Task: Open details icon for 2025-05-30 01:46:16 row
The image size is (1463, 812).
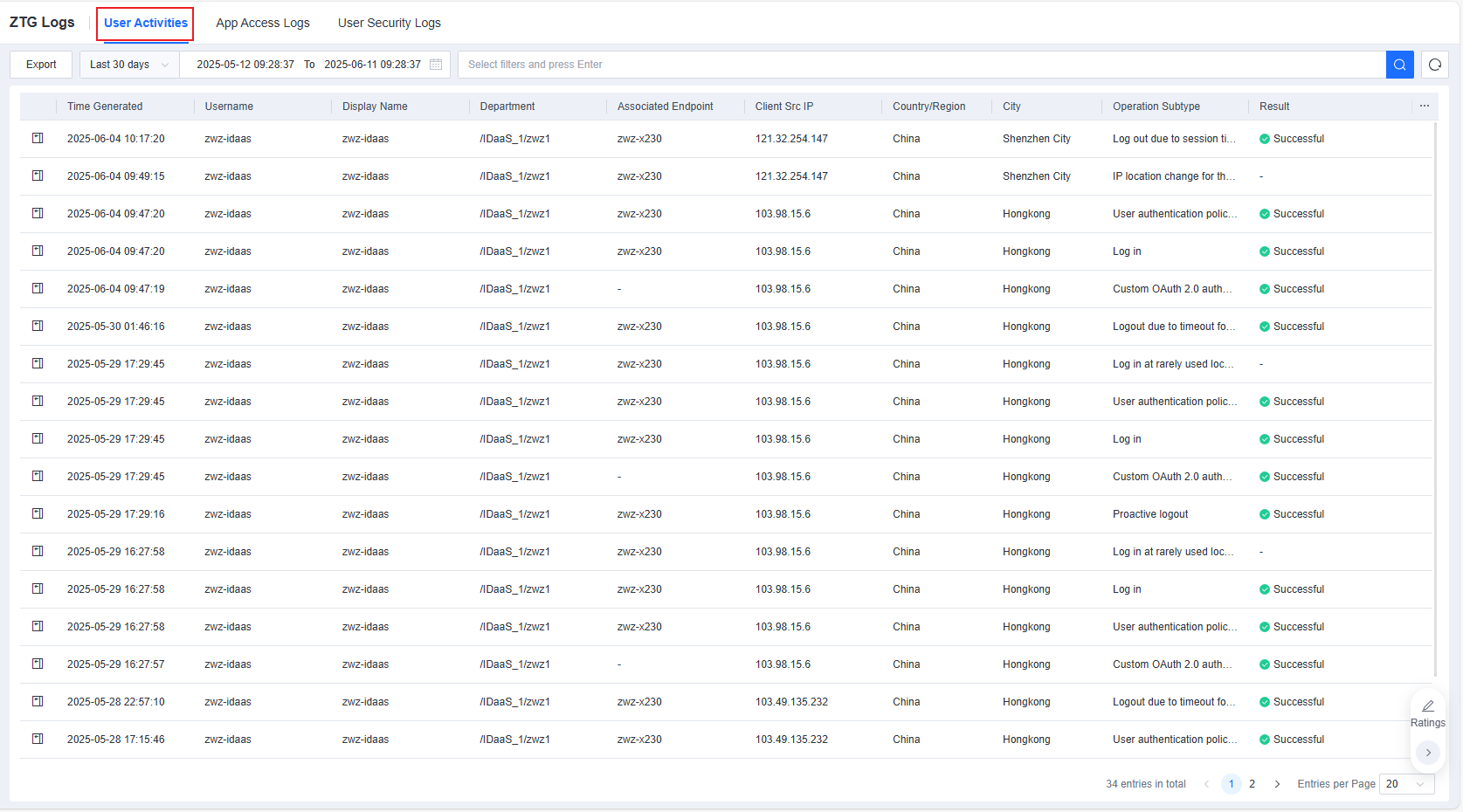Action: point(38,326)
